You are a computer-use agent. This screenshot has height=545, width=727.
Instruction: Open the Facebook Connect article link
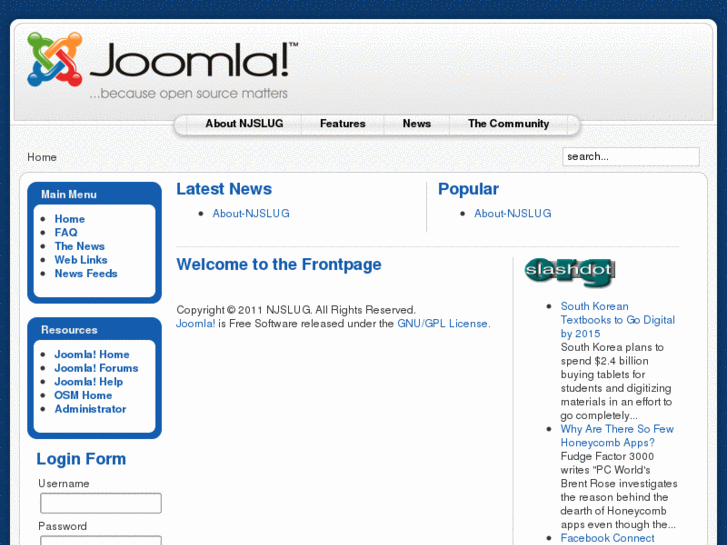(607, 538)
